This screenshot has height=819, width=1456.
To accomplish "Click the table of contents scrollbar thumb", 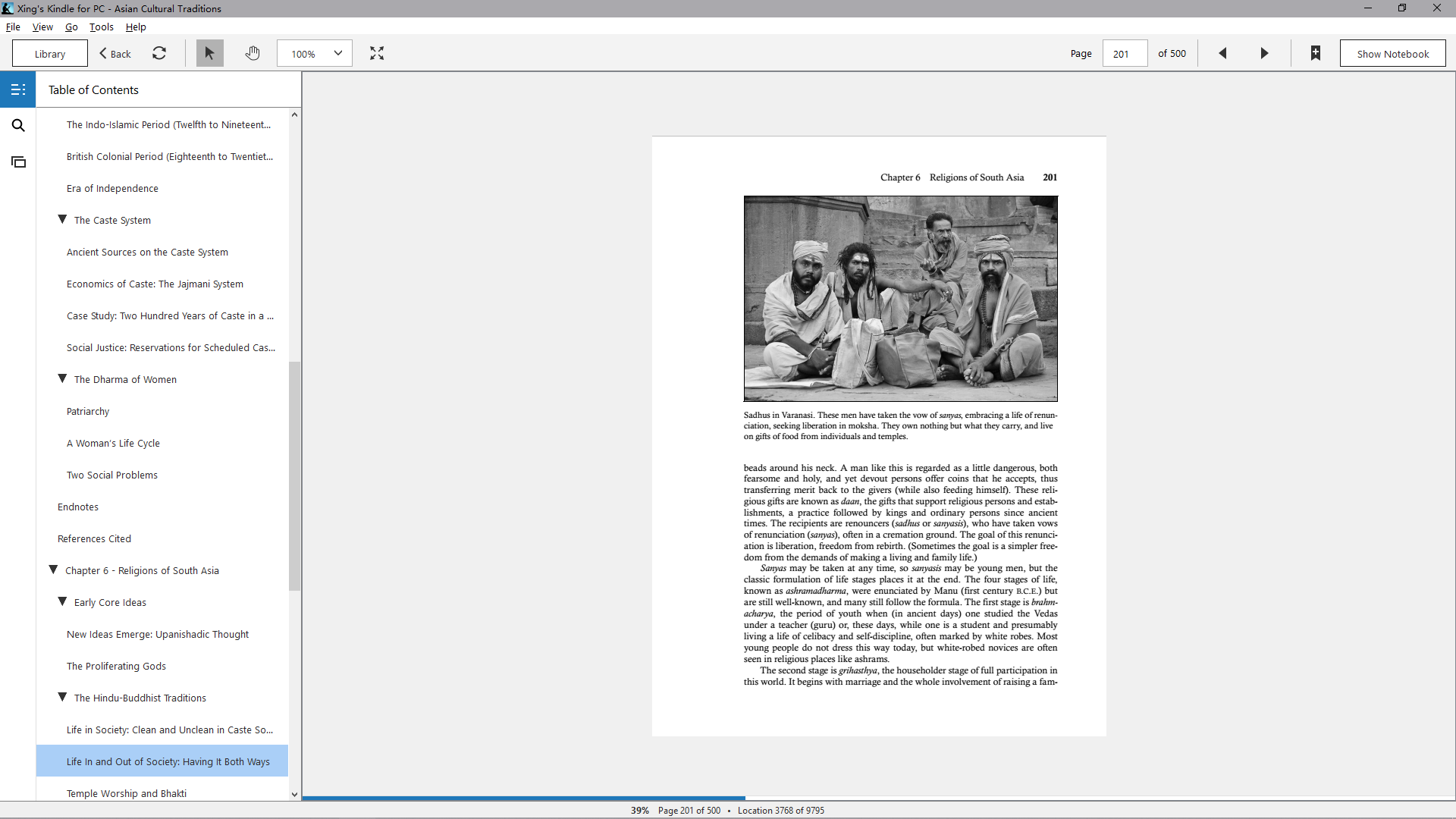I will pyautogui.click(x=294, y=476).
